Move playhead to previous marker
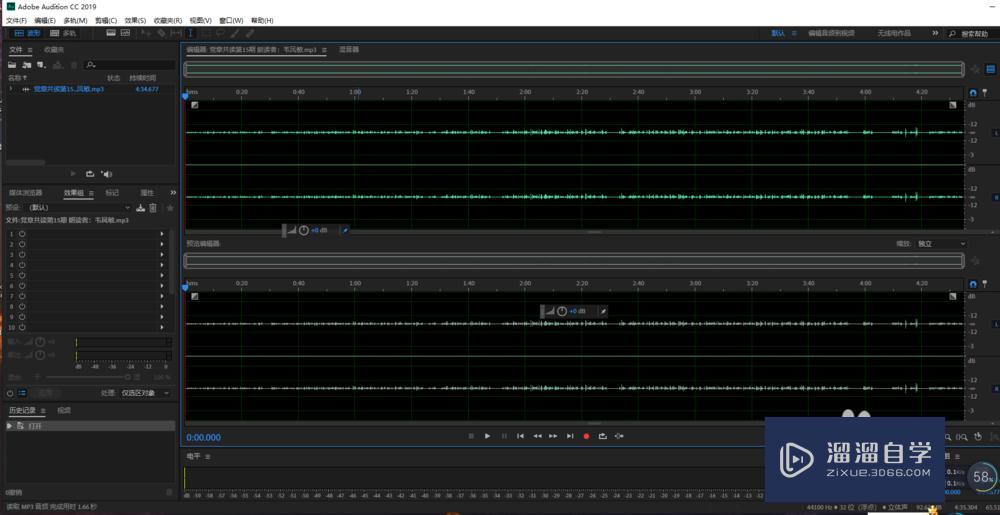The height and width of the screenshot is (515, 1000). coord(520,436)
